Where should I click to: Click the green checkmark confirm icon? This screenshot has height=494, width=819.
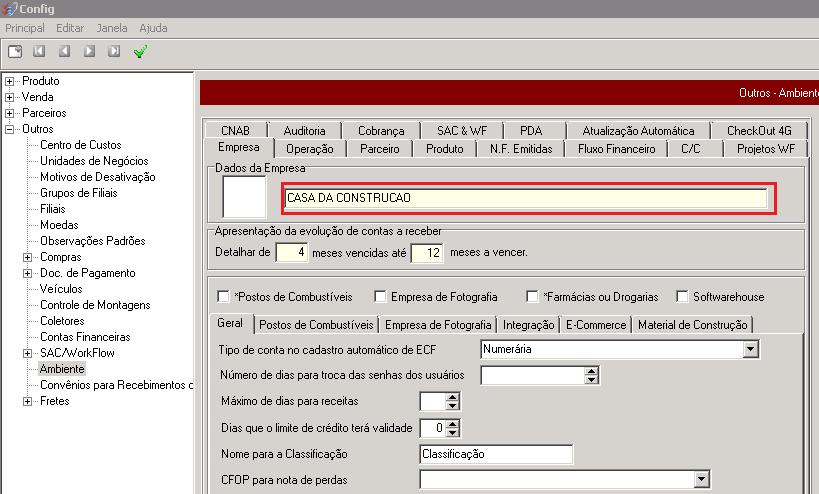click(x=140, y=51)
